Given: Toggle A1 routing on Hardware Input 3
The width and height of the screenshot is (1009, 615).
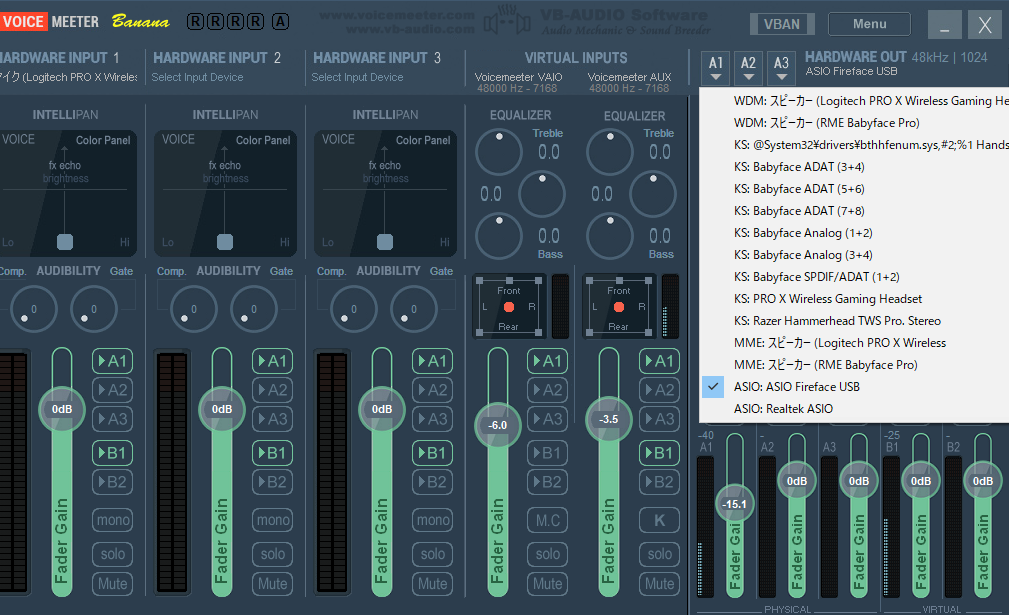Looking at the screenshot, I should click(432, 361).
